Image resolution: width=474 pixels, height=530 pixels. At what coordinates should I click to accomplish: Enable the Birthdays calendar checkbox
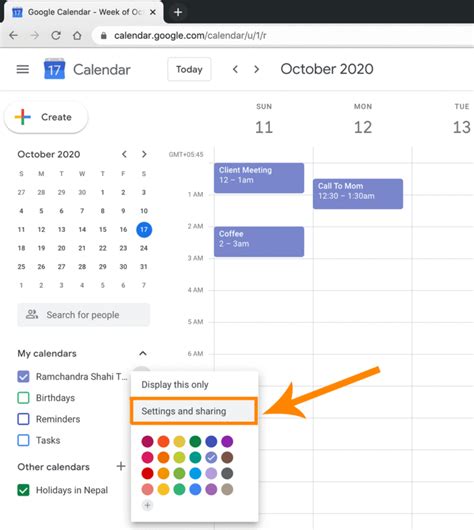point(23,398)
